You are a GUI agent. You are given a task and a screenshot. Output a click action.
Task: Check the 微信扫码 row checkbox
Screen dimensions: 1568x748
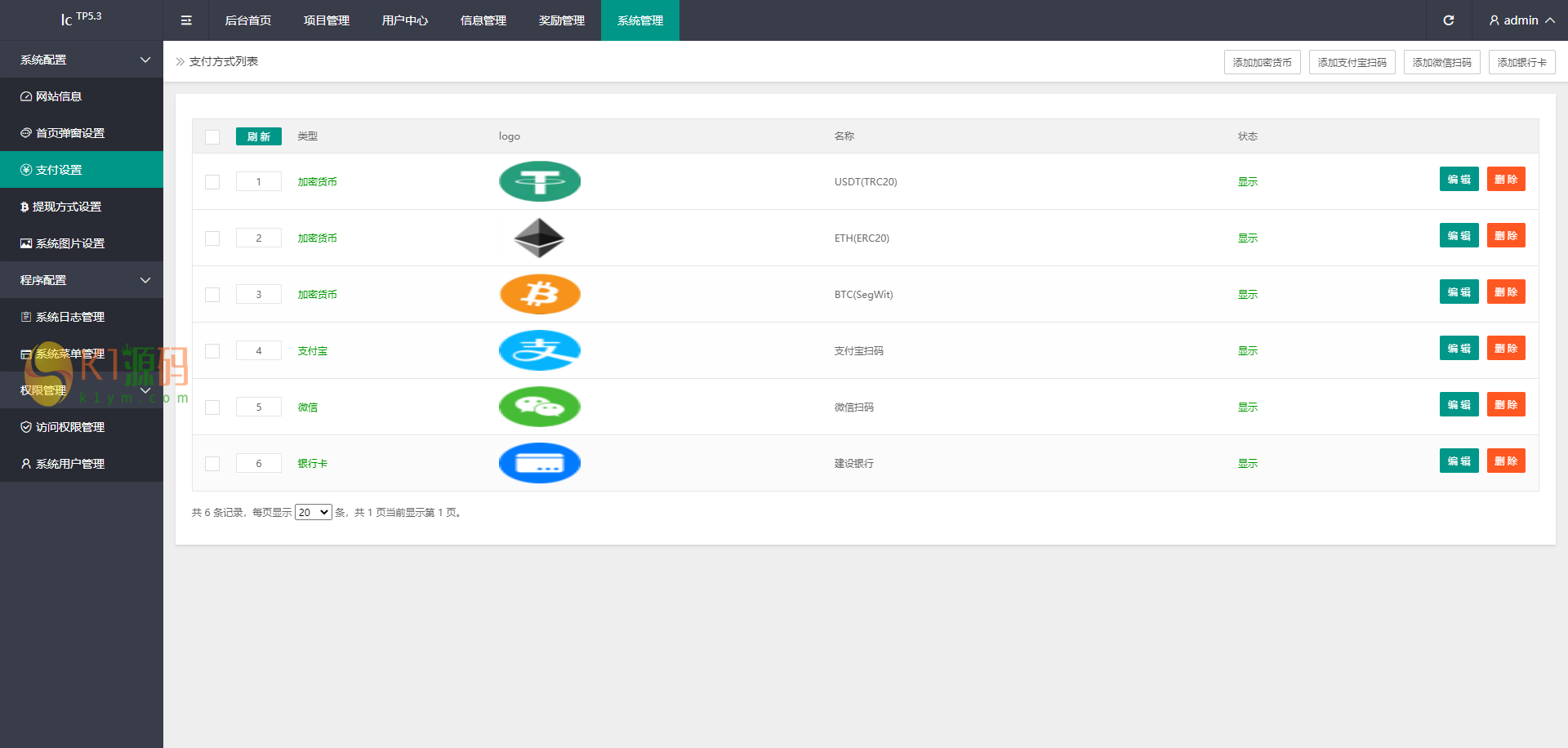[x=212, y=407]
